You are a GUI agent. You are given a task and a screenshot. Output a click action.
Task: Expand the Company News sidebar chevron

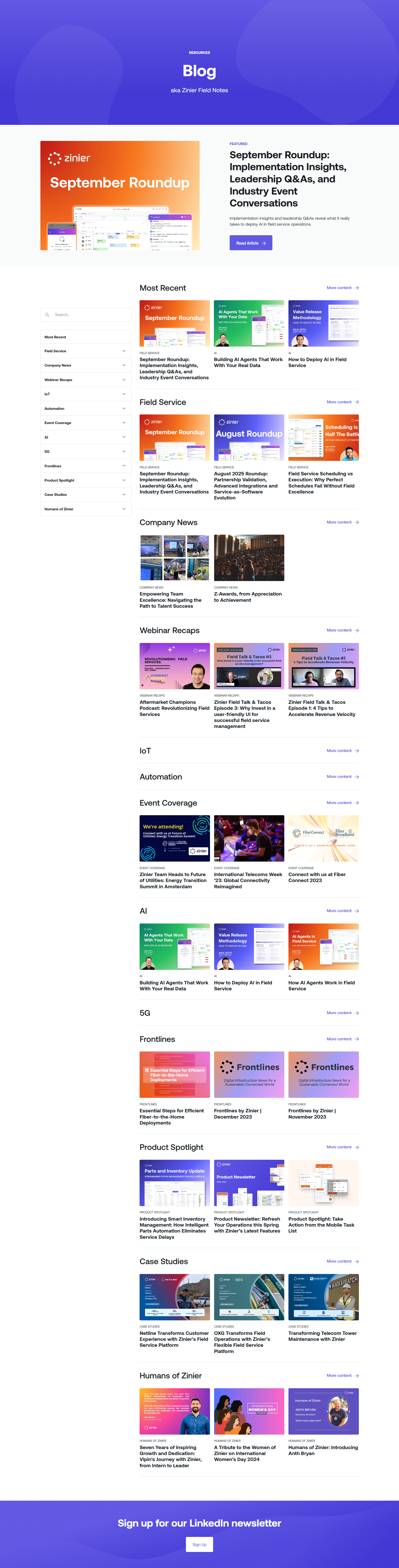point(124,365)
